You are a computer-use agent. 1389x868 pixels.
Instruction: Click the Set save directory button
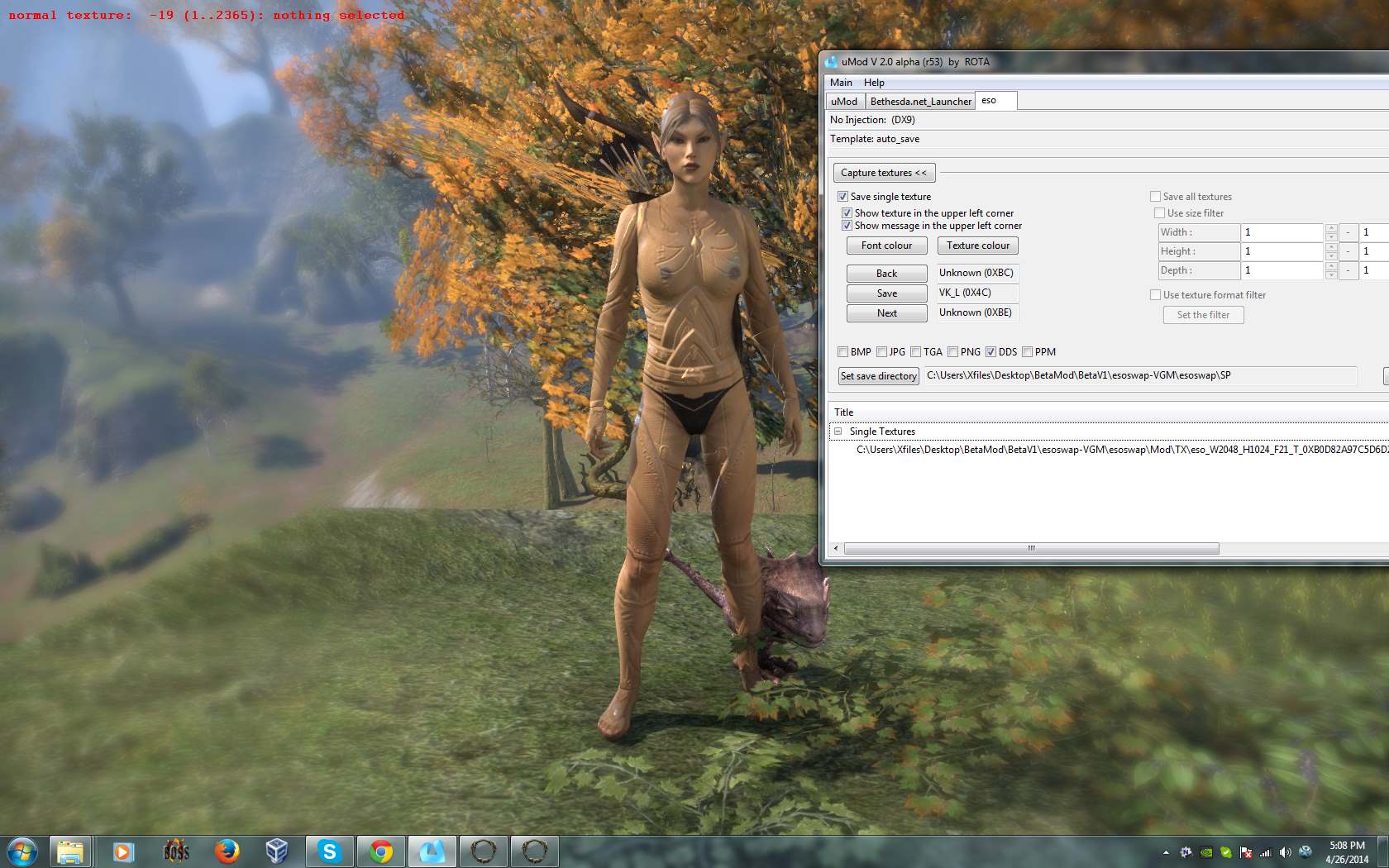coord(878,376)
